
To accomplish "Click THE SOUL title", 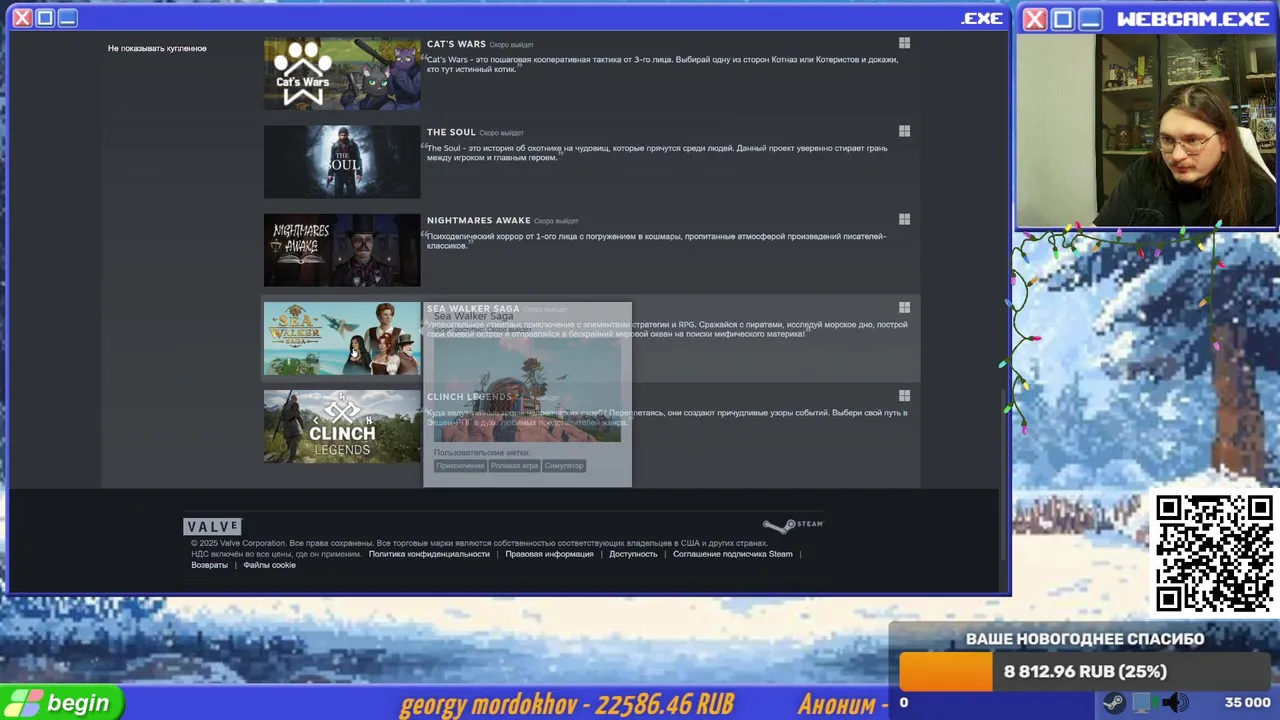I will point(451,132).
